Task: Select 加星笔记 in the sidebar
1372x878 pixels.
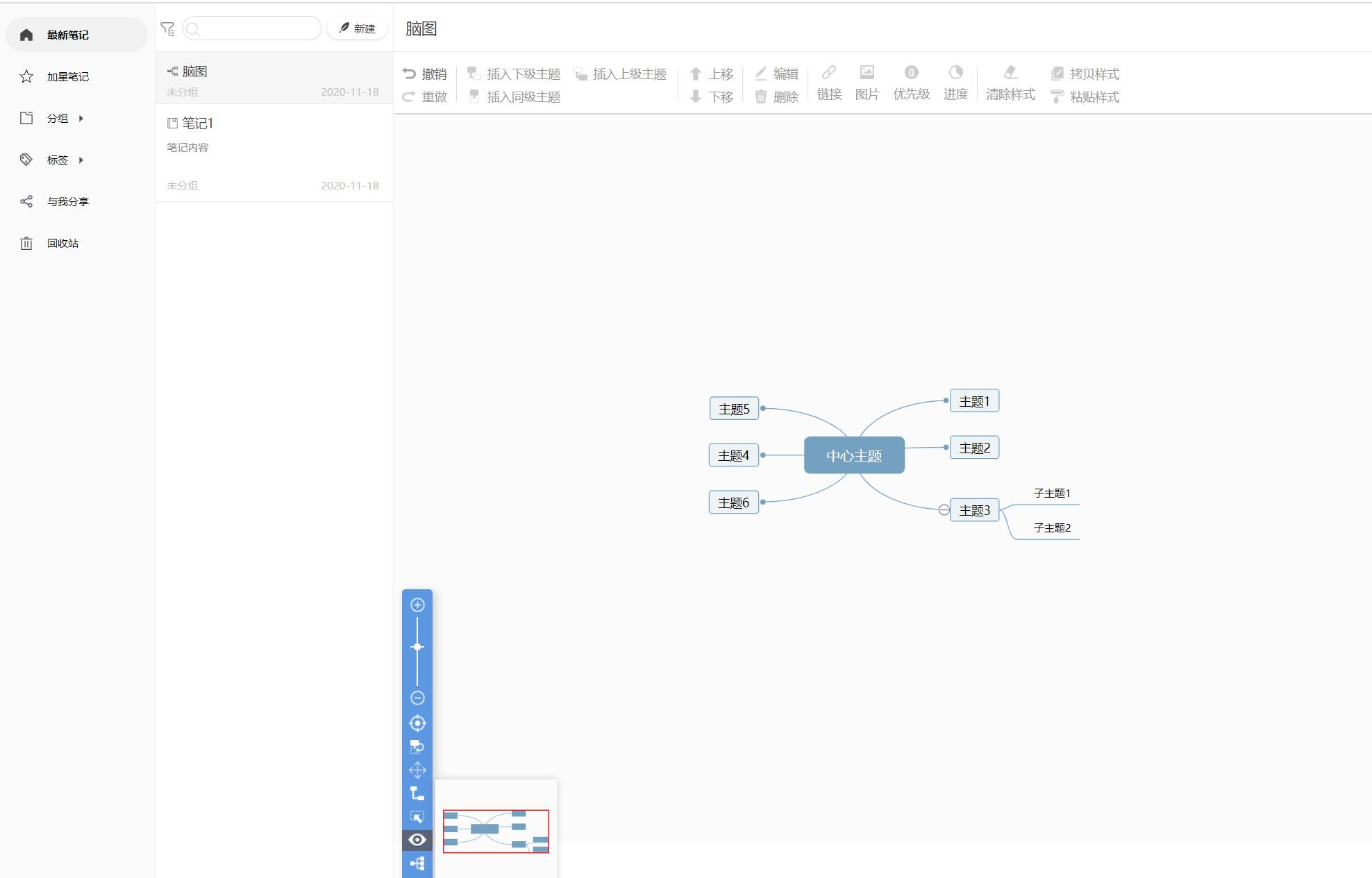Action: click(x=67, y=76)
